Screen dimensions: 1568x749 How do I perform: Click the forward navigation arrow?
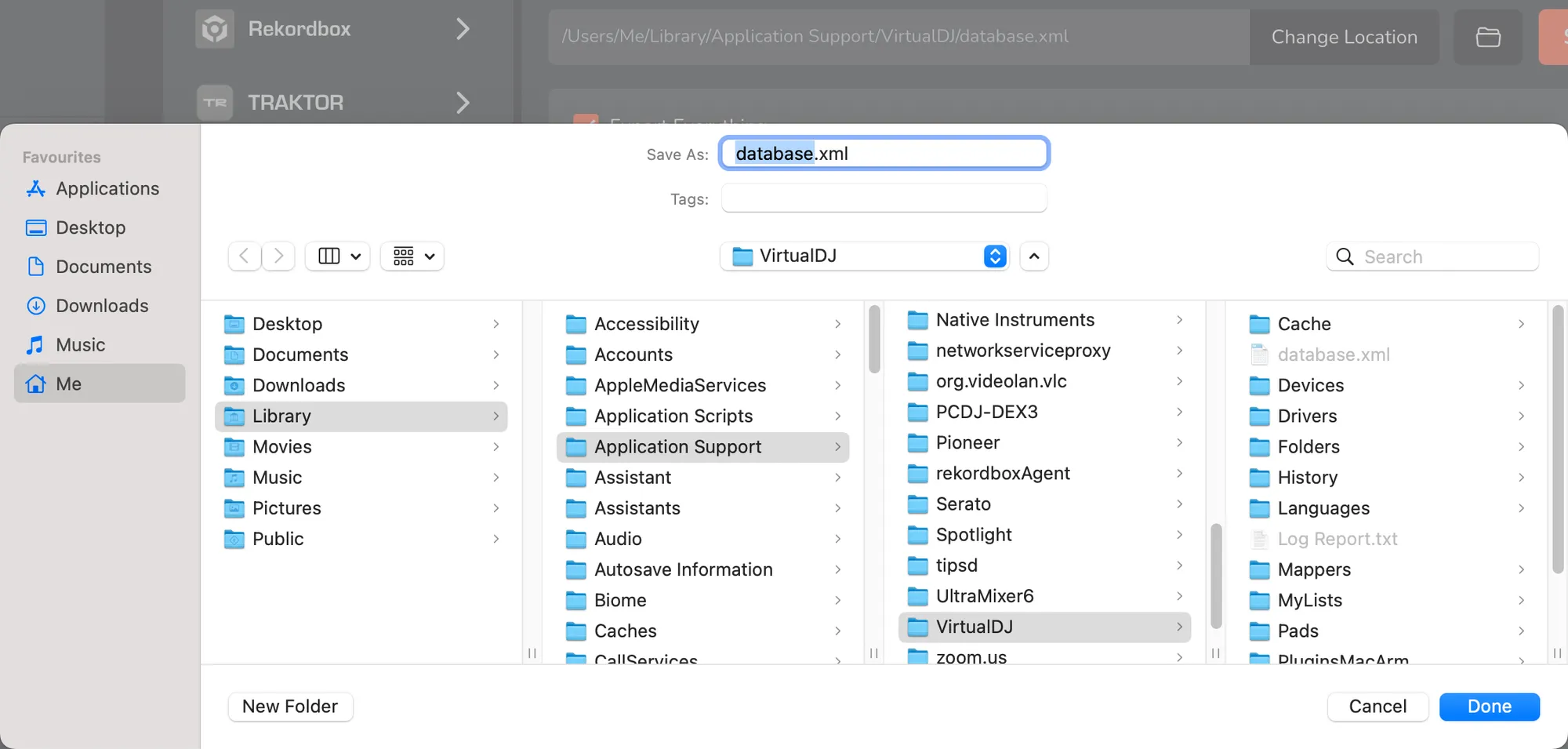(x=278, y=256)
